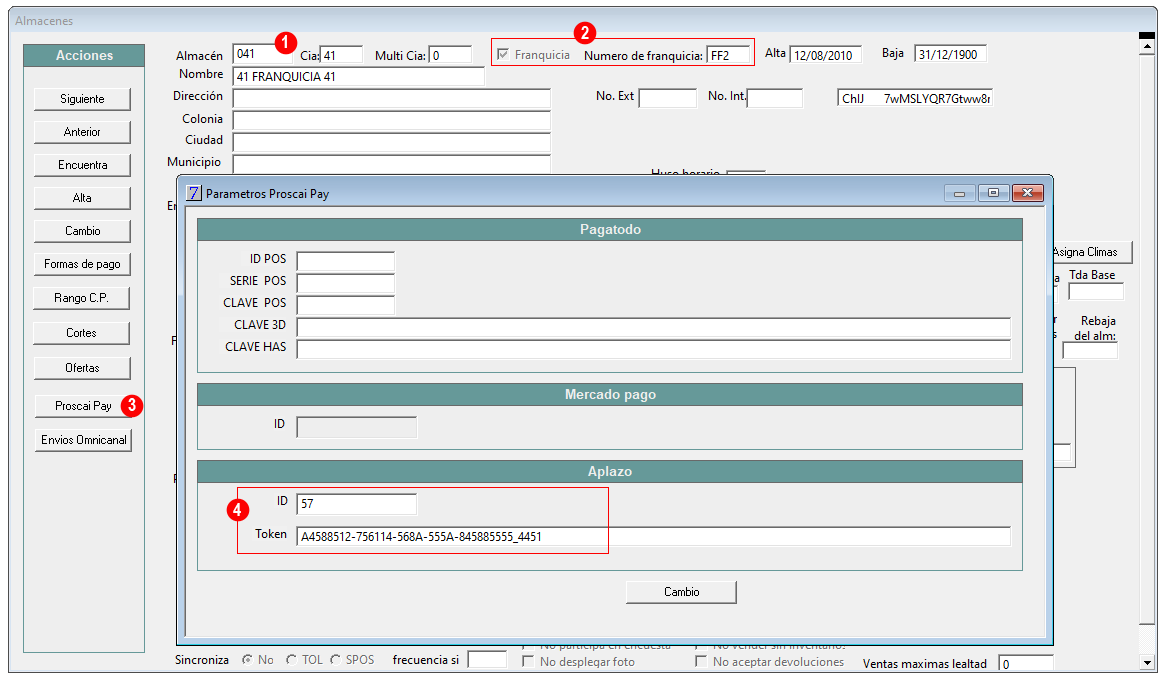
Task: Click the Alta date field
Action: click(825, 54)
